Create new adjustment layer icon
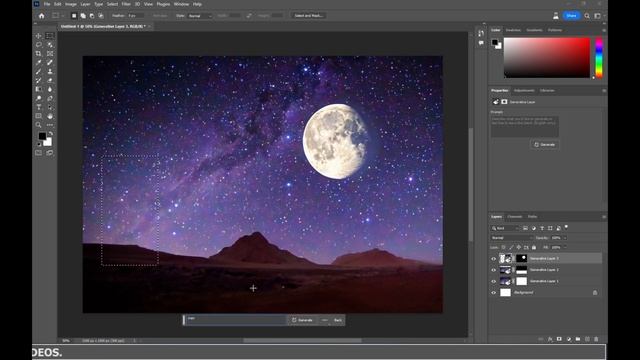The image size is (640, 360). (x=569, y=339)
